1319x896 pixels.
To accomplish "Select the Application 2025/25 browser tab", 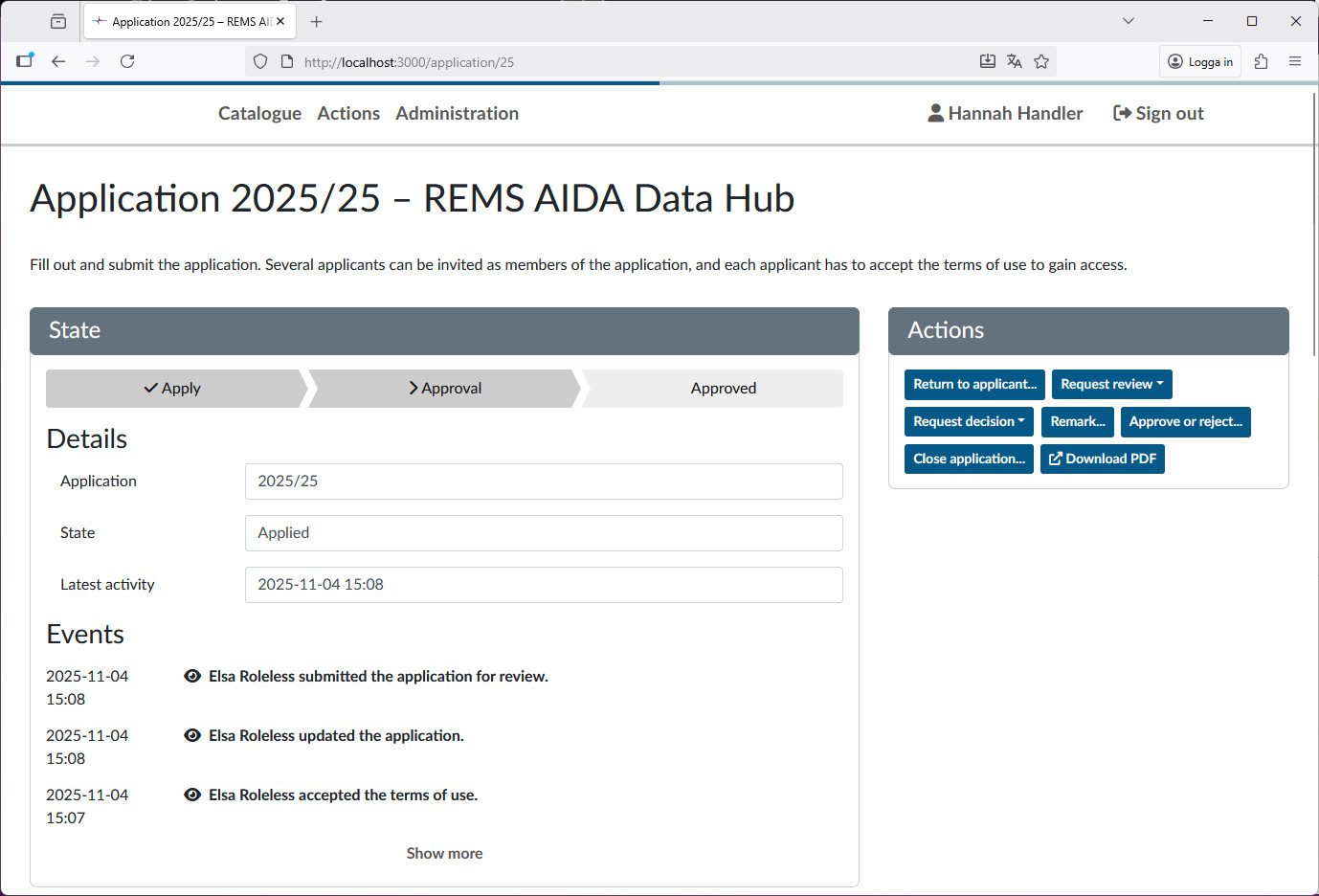I will click(182, 20).
